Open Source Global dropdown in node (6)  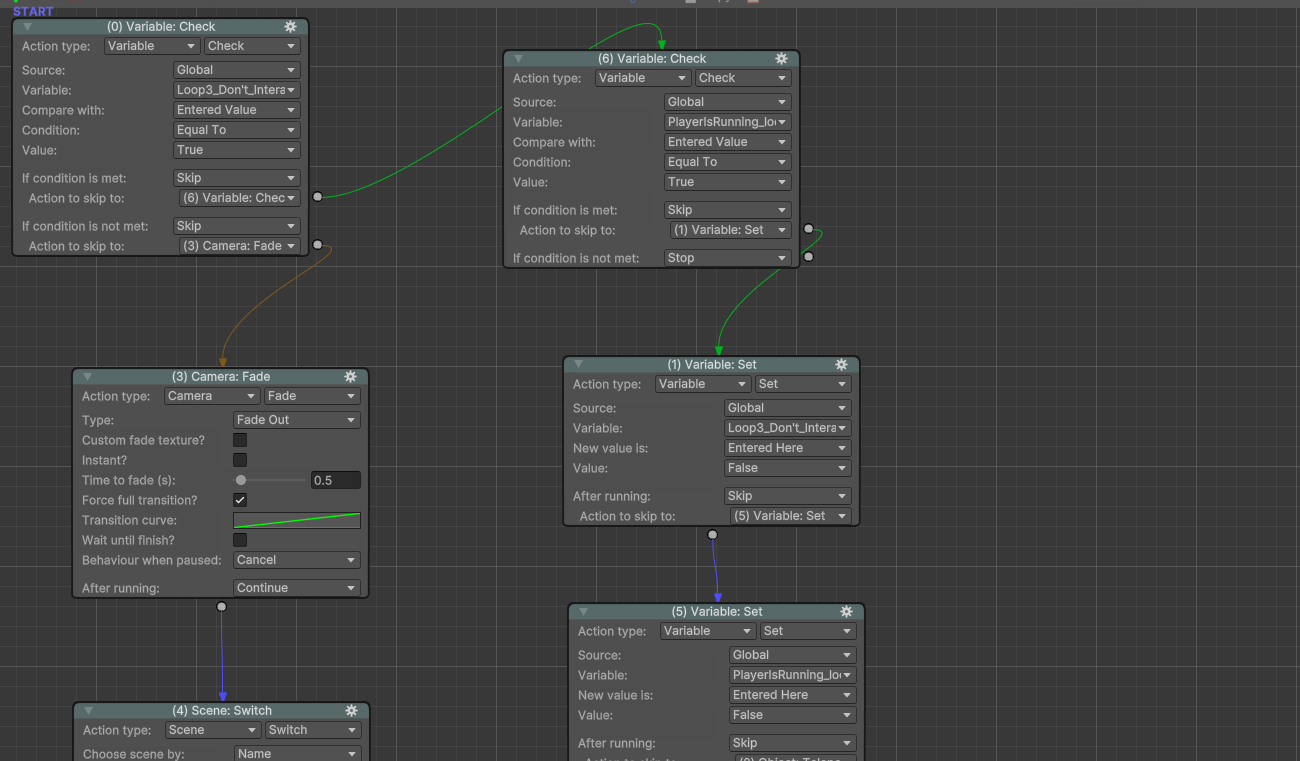coord(728,102)
